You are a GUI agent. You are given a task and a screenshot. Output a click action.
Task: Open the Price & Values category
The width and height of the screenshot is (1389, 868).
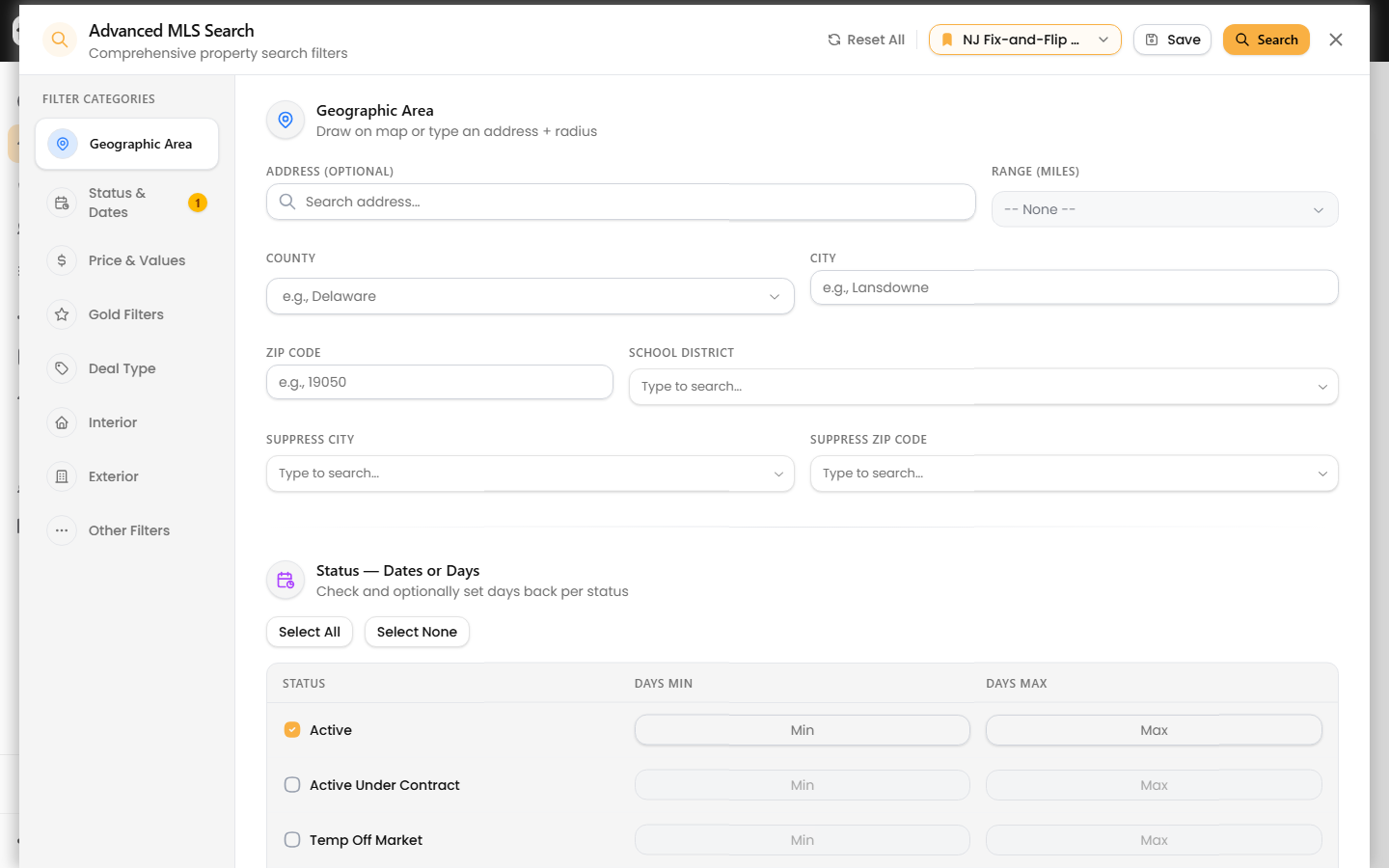(x=127, y=260)
